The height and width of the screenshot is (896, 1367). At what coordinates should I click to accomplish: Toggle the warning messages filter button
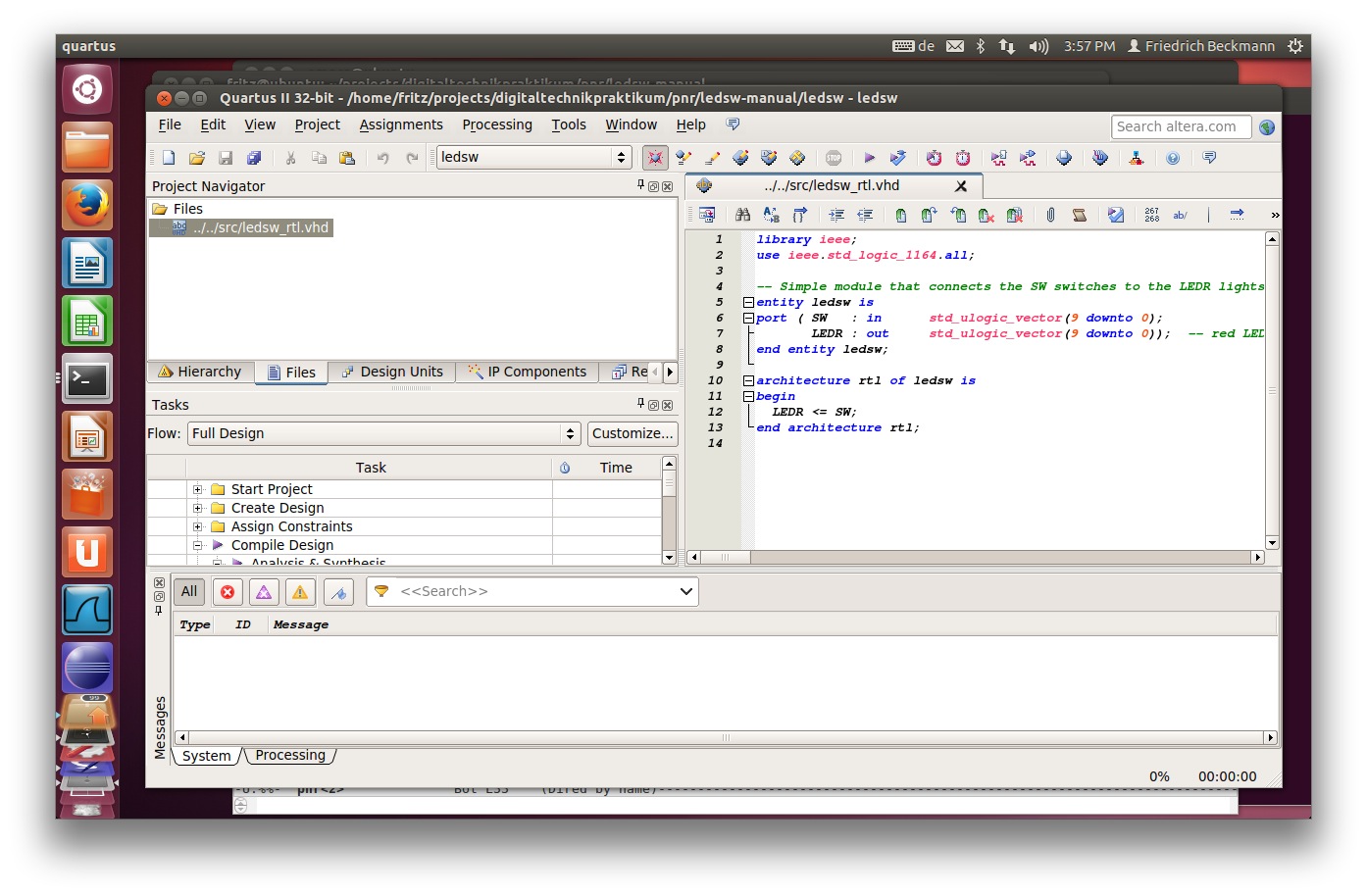300,592
